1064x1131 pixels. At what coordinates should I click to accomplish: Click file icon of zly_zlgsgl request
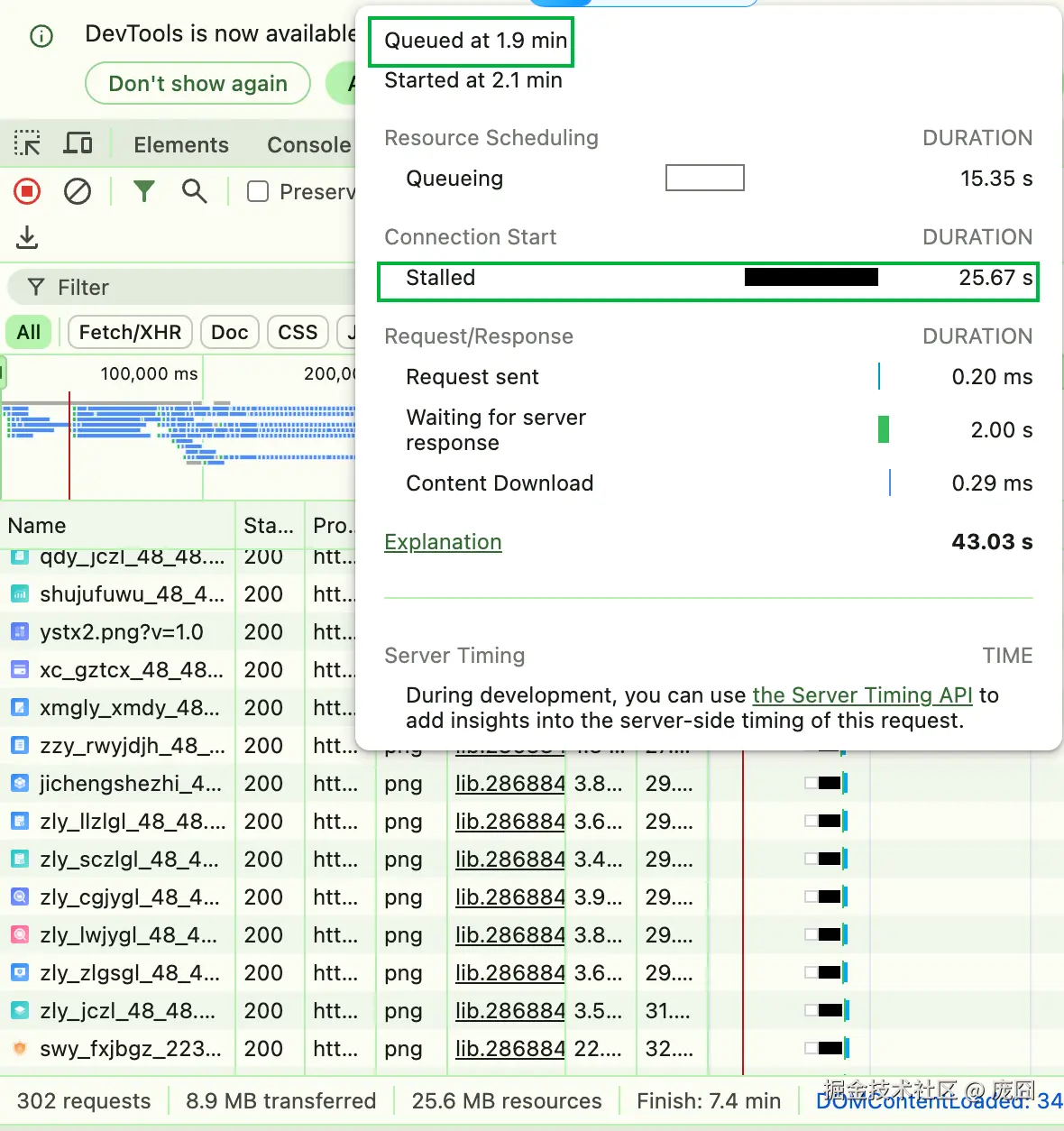(x=19, y=973)
